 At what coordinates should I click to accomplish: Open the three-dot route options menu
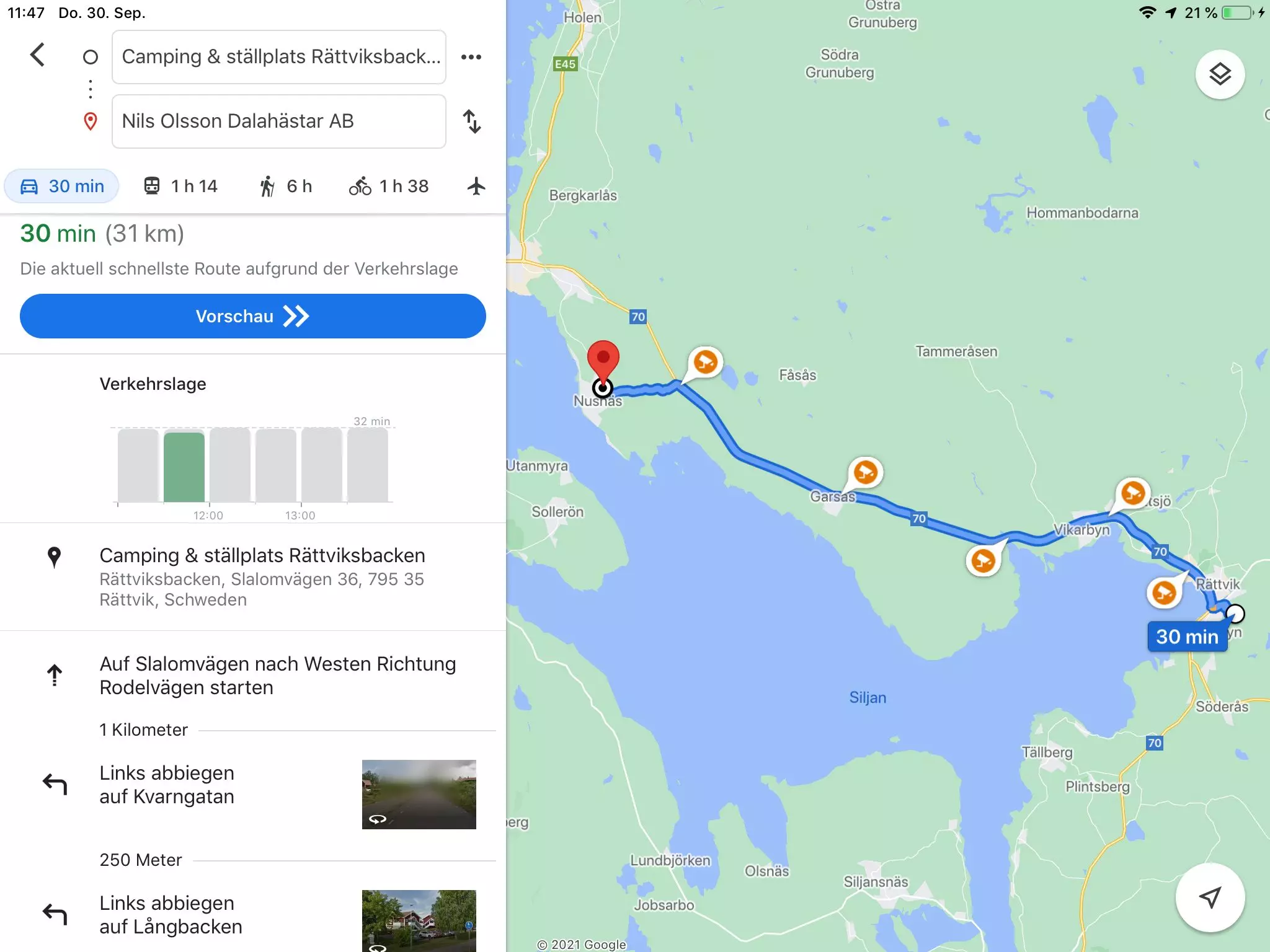(x=471, y=57)
